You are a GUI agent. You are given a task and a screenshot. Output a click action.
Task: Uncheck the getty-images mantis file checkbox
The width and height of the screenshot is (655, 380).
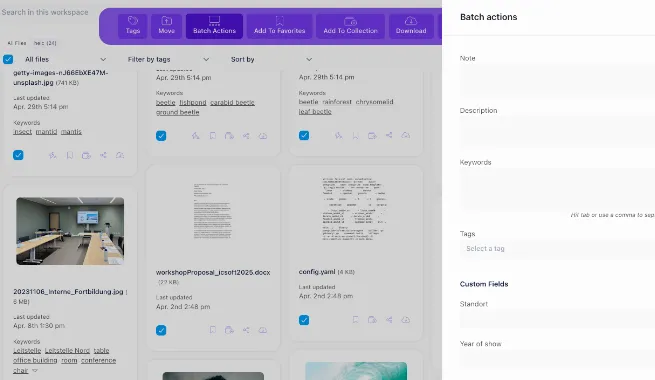click(x=18, y=155)
